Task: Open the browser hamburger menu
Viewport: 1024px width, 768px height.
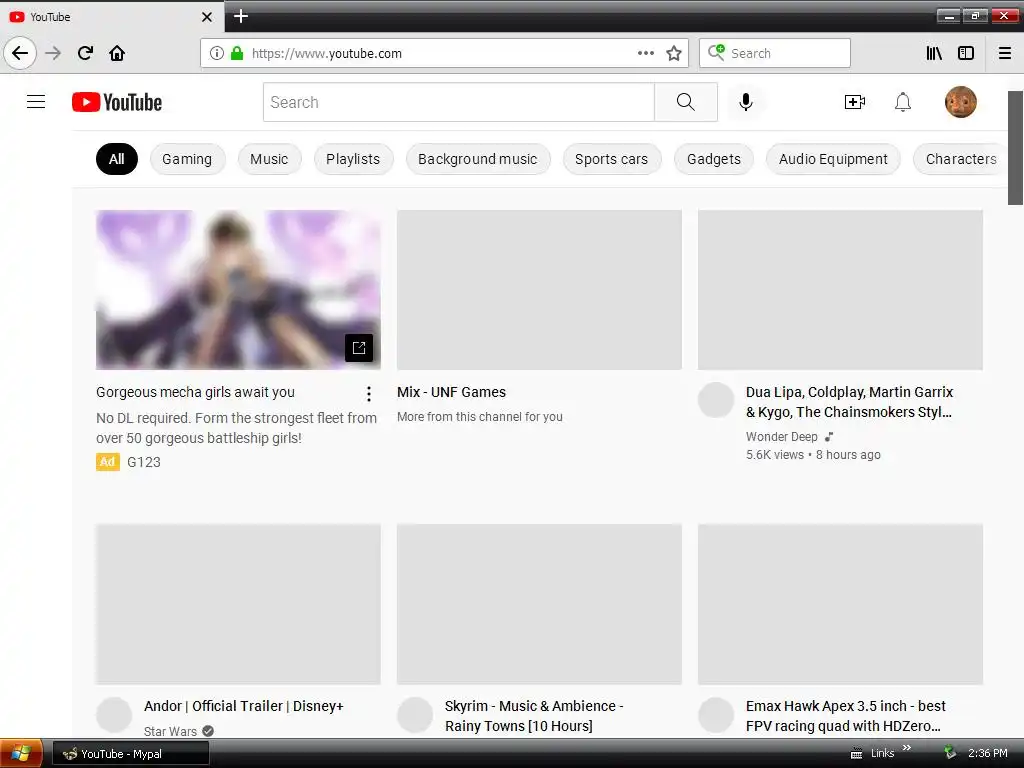Action: tap(1005, 54)
